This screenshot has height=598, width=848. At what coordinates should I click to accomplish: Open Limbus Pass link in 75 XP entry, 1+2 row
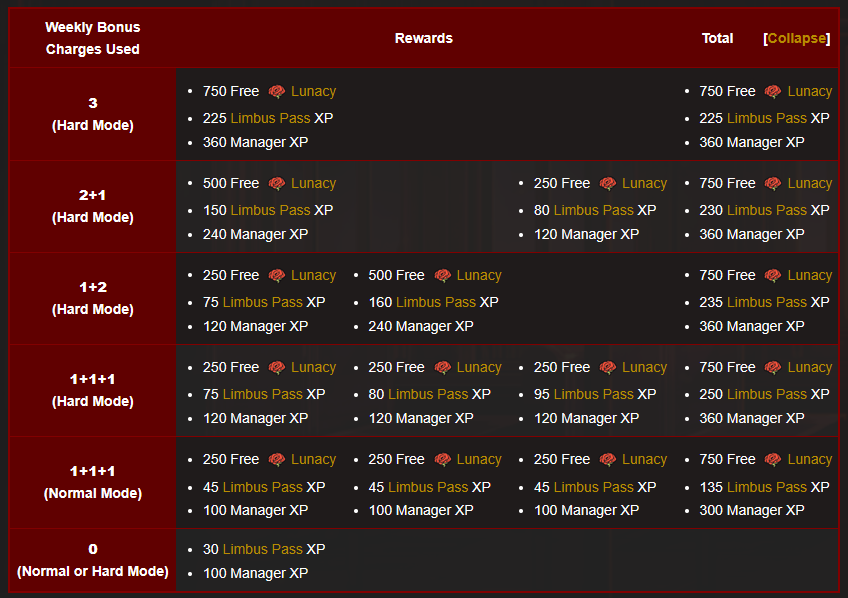[263, 302]
